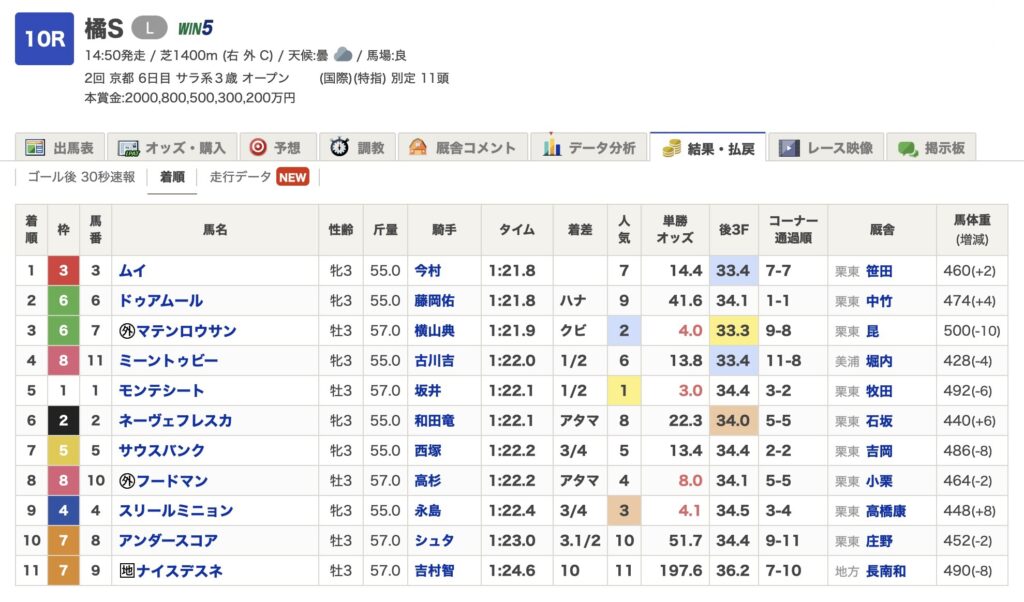This screenshot has width=1024, height=602.
Task: Click the 調教 stopwatch icon
Action: point(339,147)
